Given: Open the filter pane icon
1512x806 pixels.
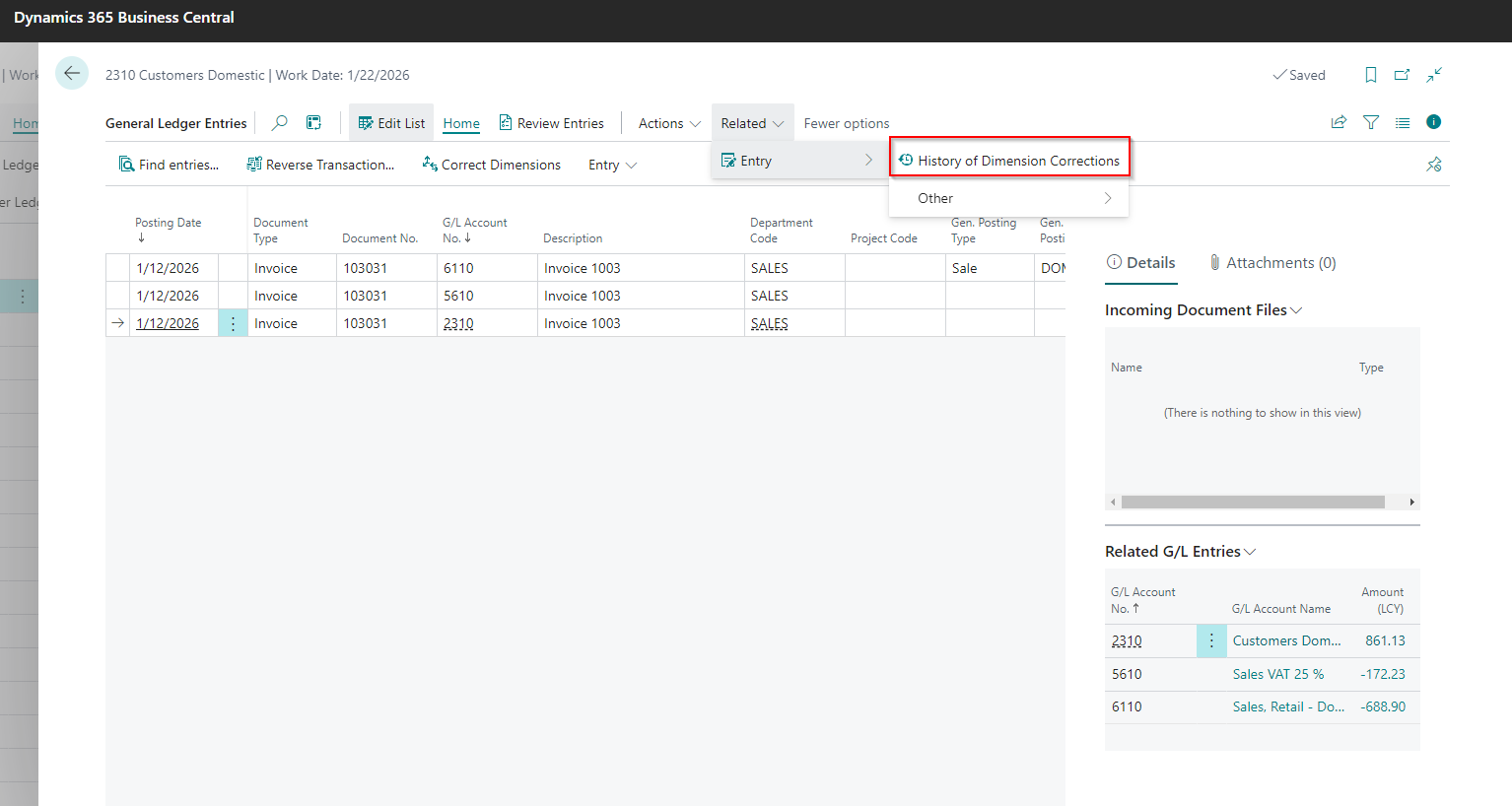Looking at the screenshot, I should coord(1370,122).
